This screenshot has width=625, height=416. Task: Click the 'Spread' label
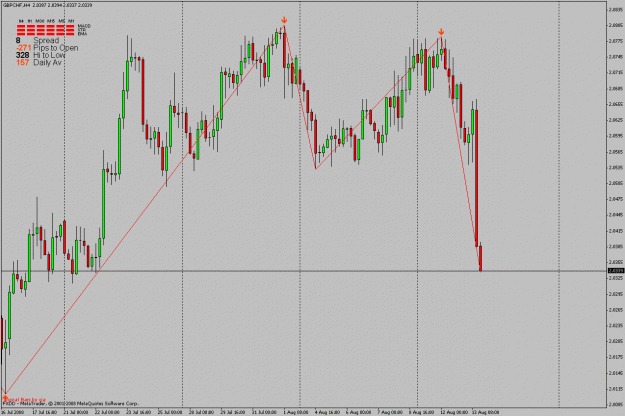[x=46, y=41]
